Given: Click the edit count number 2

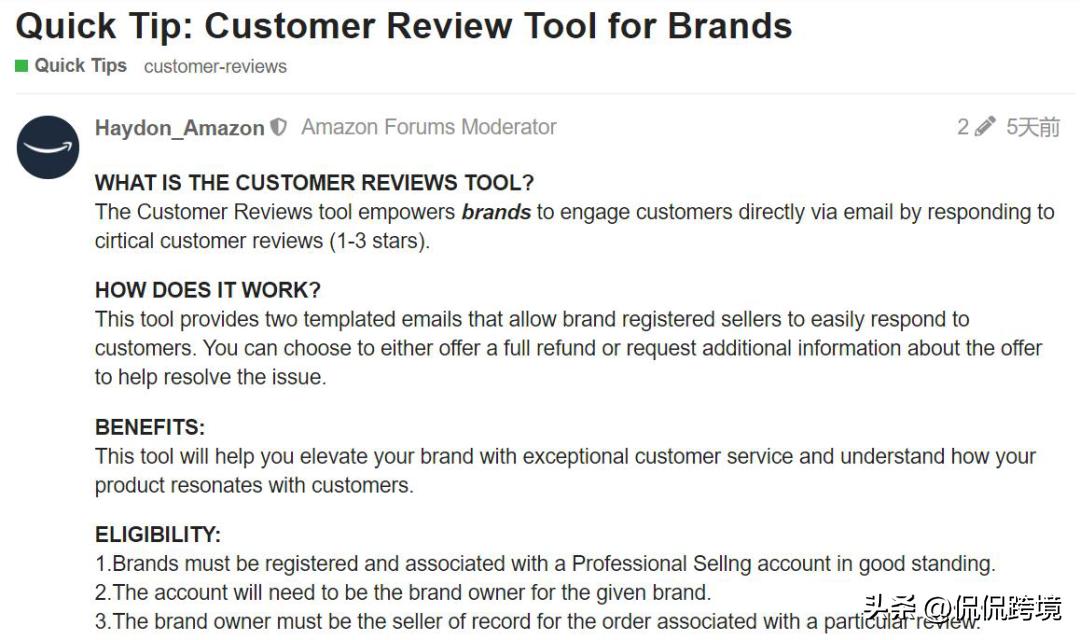Looking at the screenshot, I should point(963,127).
